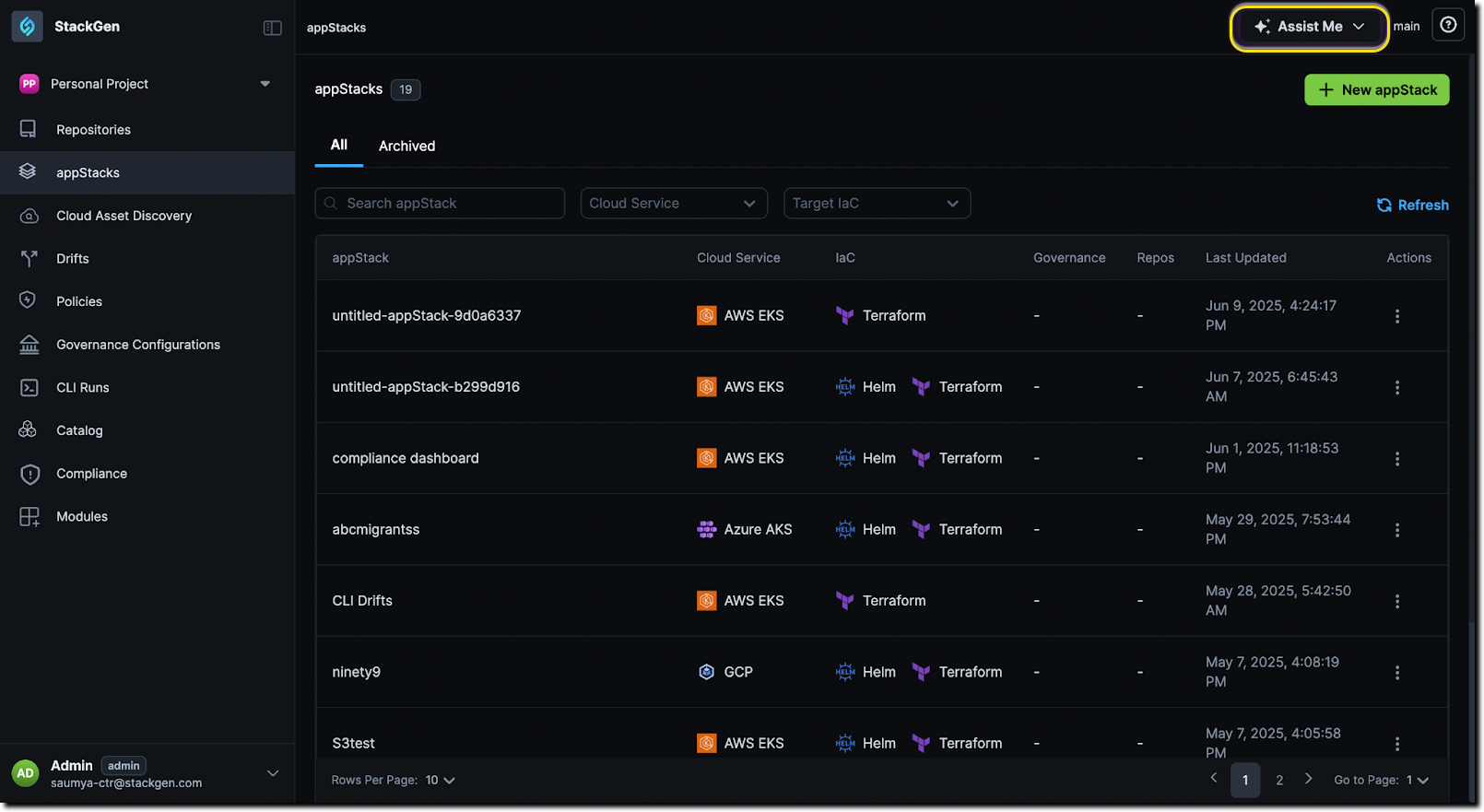
Task: Collapse the sidebar panel toggle icon
Action: tap(272, 28)
